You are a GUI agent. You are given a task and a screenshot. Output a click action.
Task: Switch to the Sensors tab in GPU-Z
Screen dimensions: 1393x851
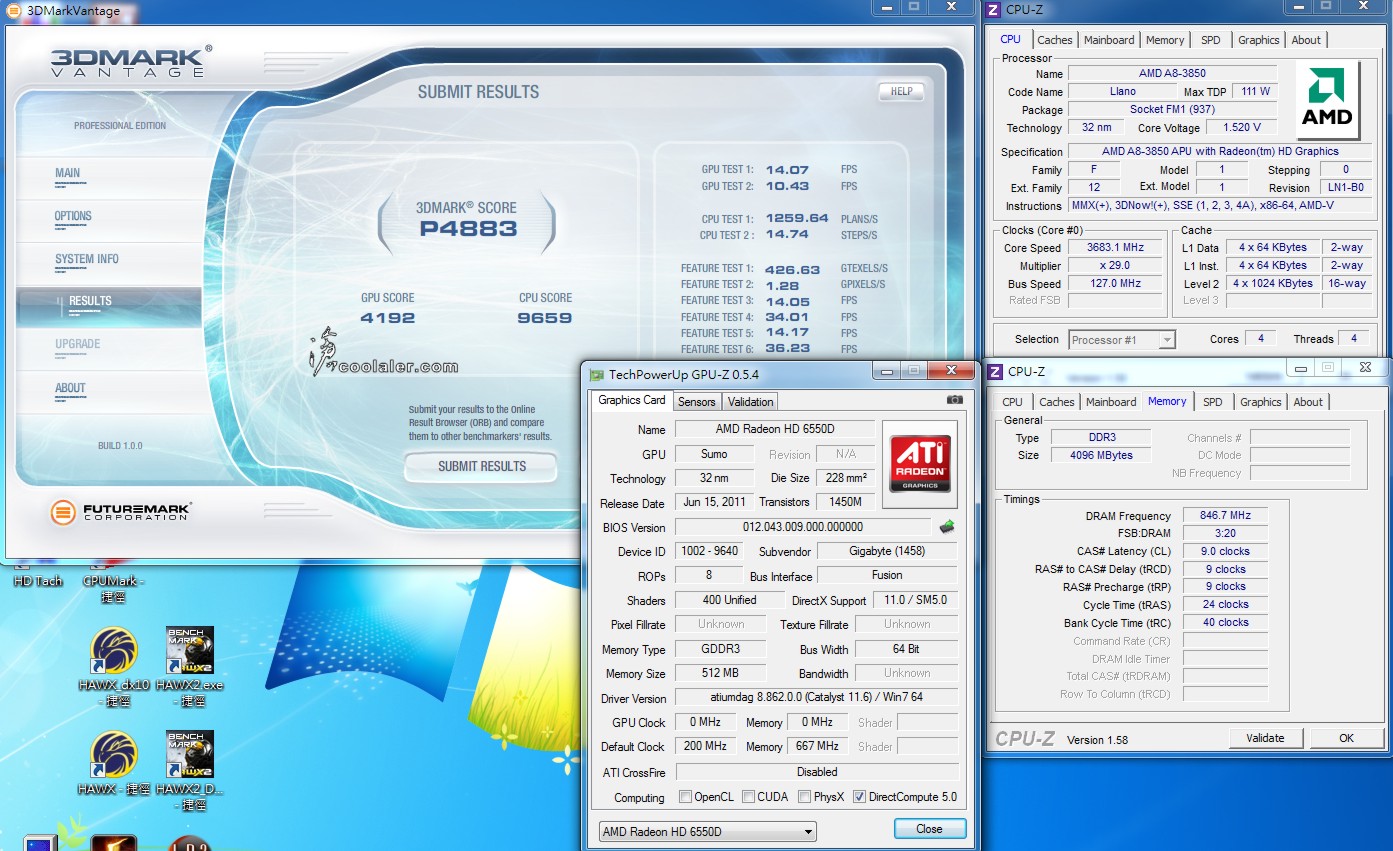click(697, 401)
